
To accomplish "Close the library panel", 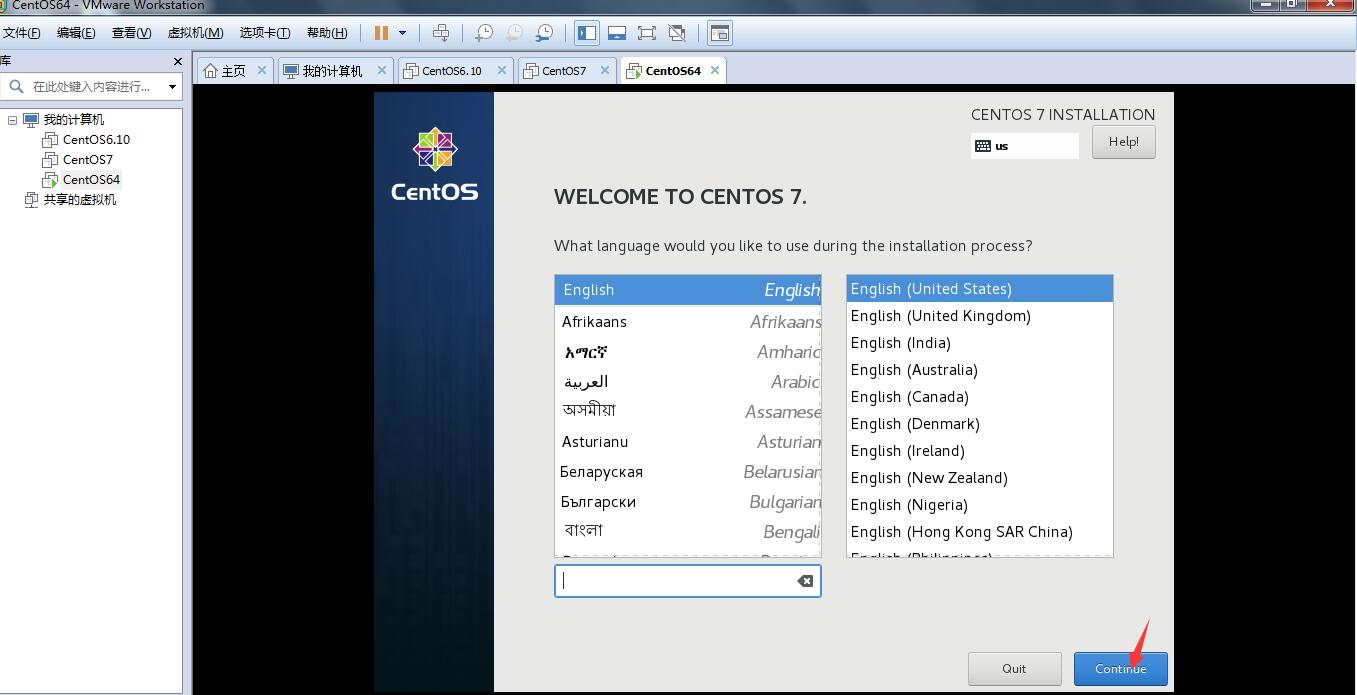I will 178,62.
